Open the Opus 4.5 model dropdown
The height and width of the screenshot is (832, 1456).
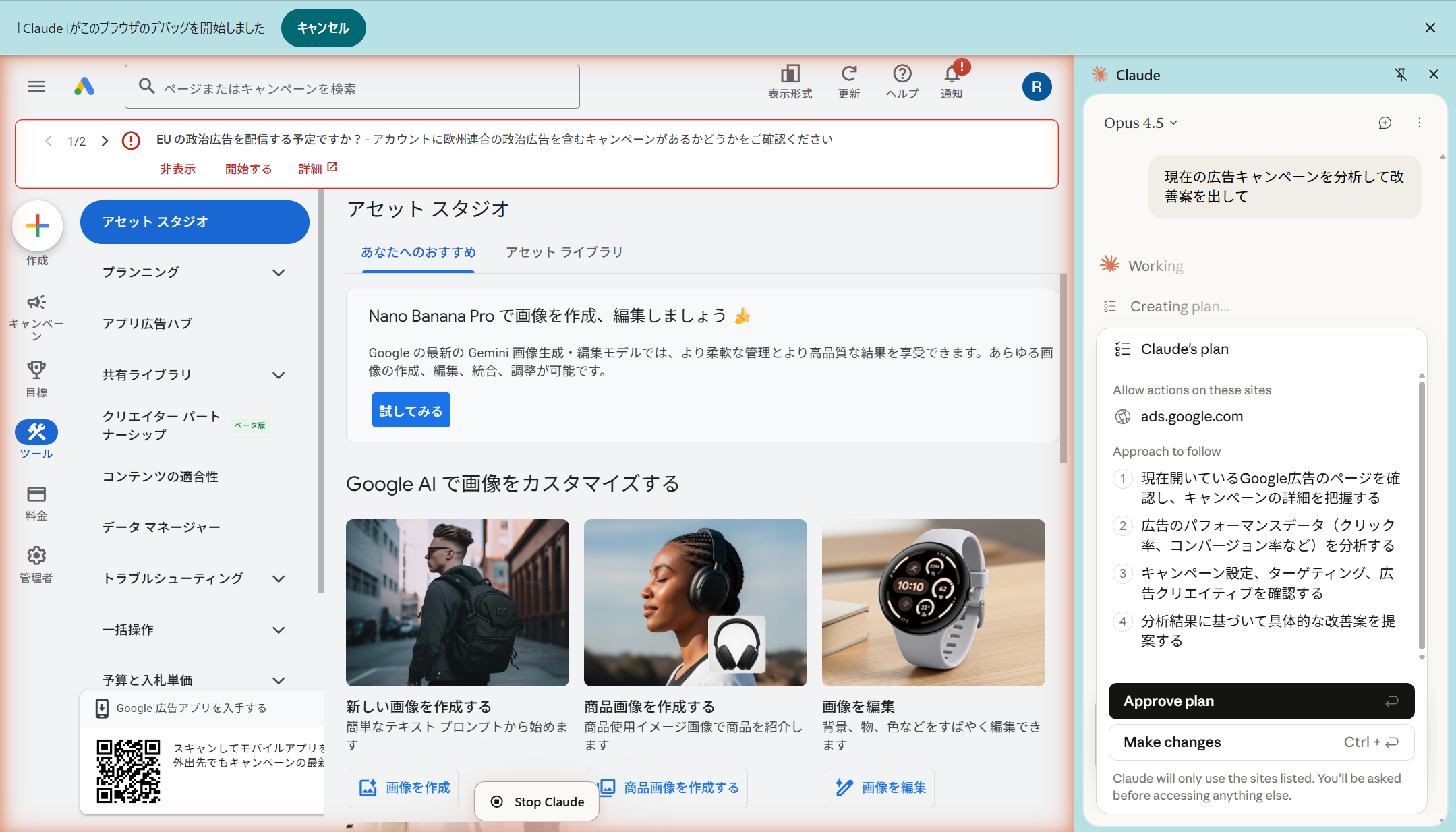tap(1140, 123)
